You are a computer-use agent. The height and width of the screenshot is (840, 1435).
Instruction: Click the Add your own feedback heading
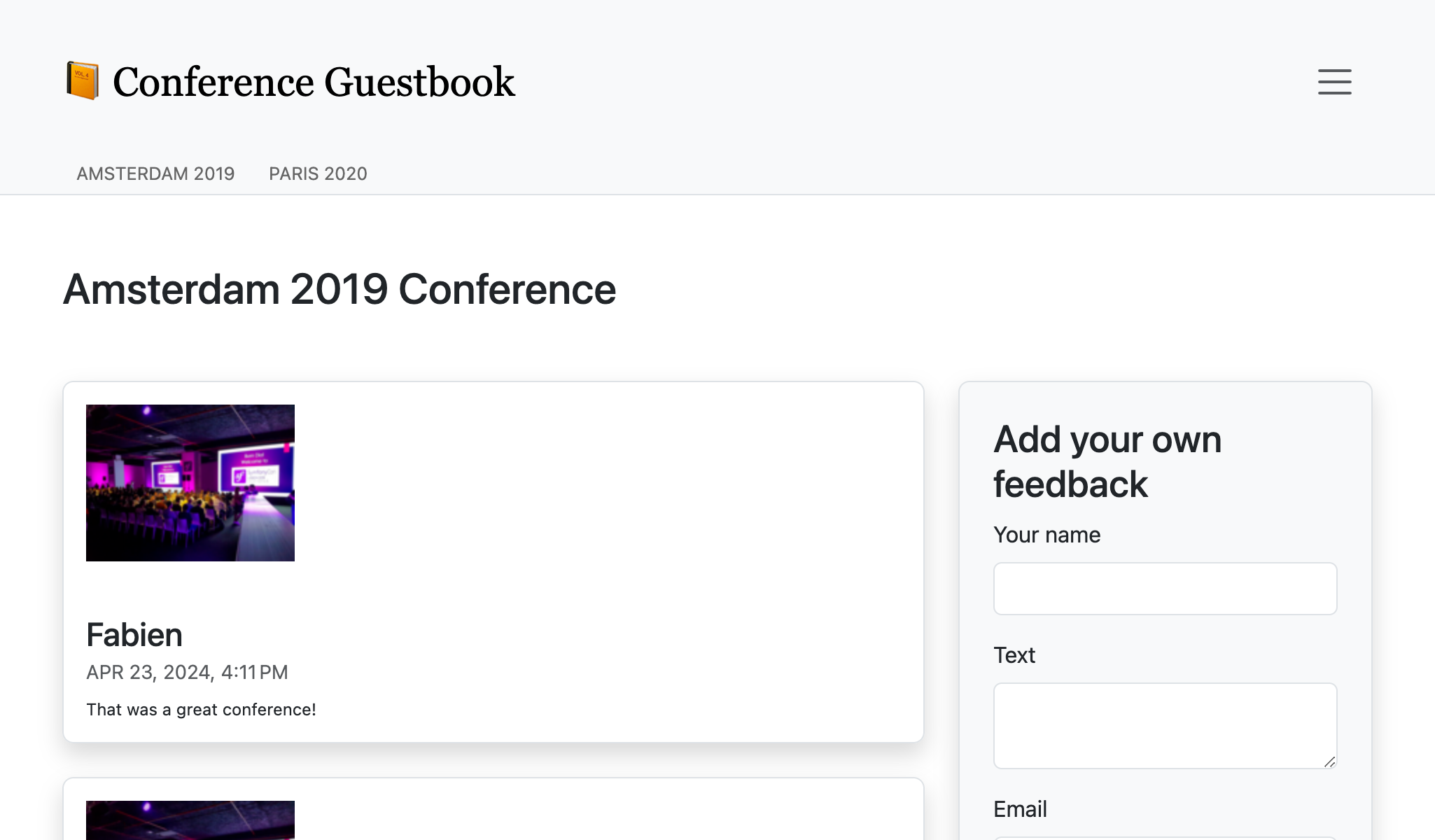pyautogui.click(x=1107, y=461)
